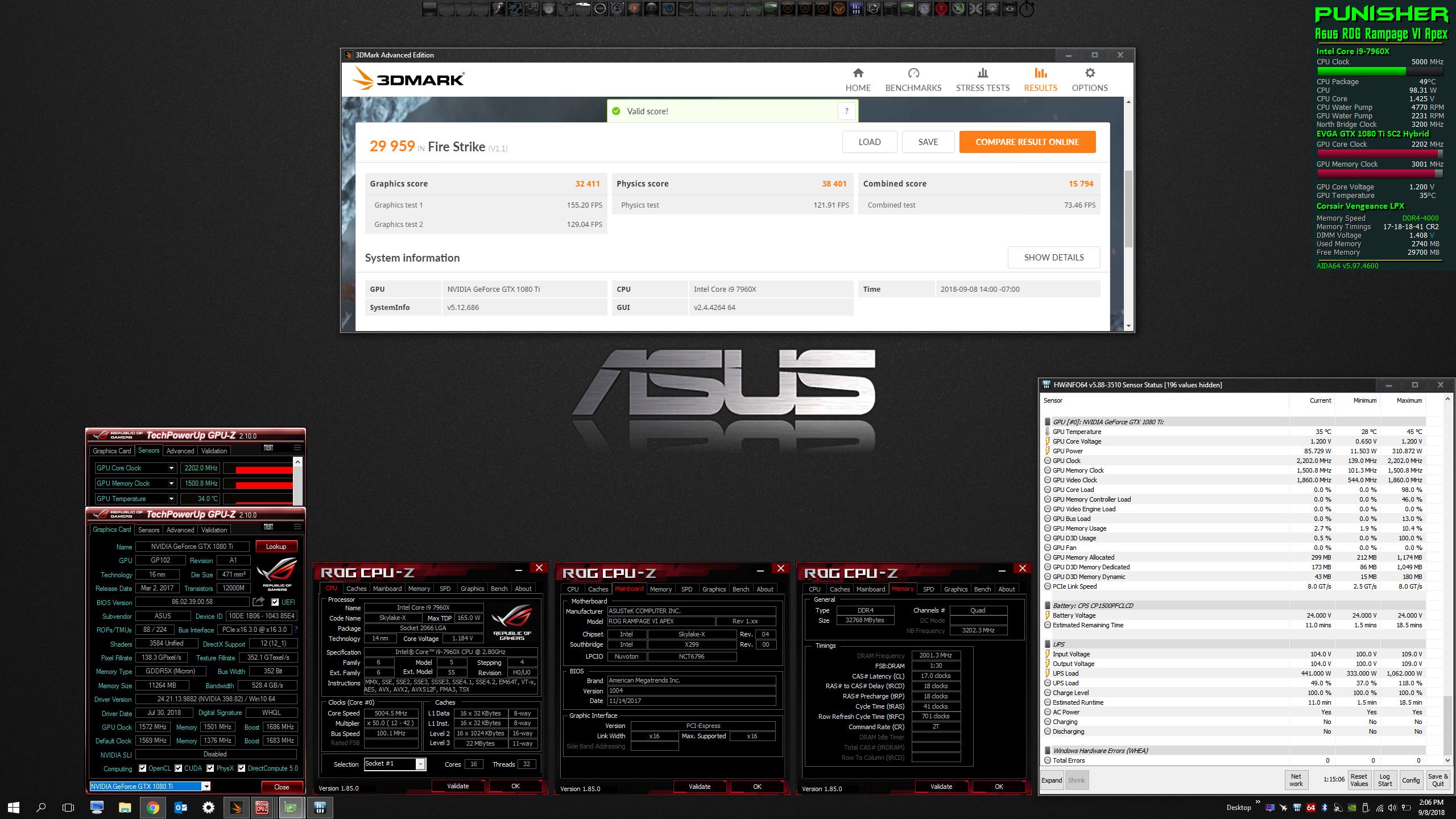
Task: Open GPU Core Clock sensor dropdown
Action: tap(171, 468)
